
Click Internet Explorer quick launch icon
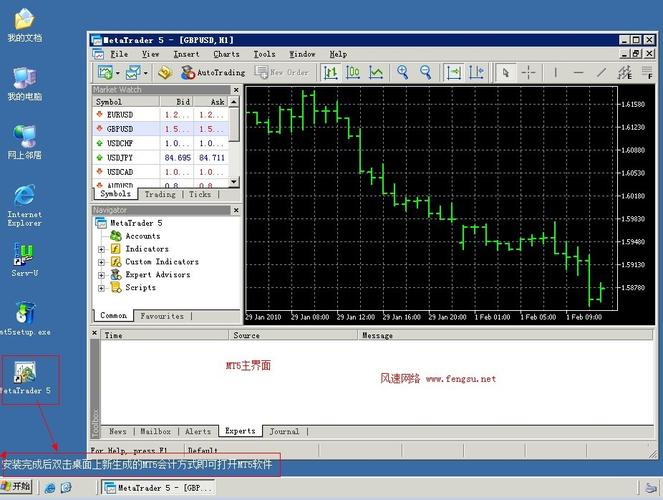point(49,488)
